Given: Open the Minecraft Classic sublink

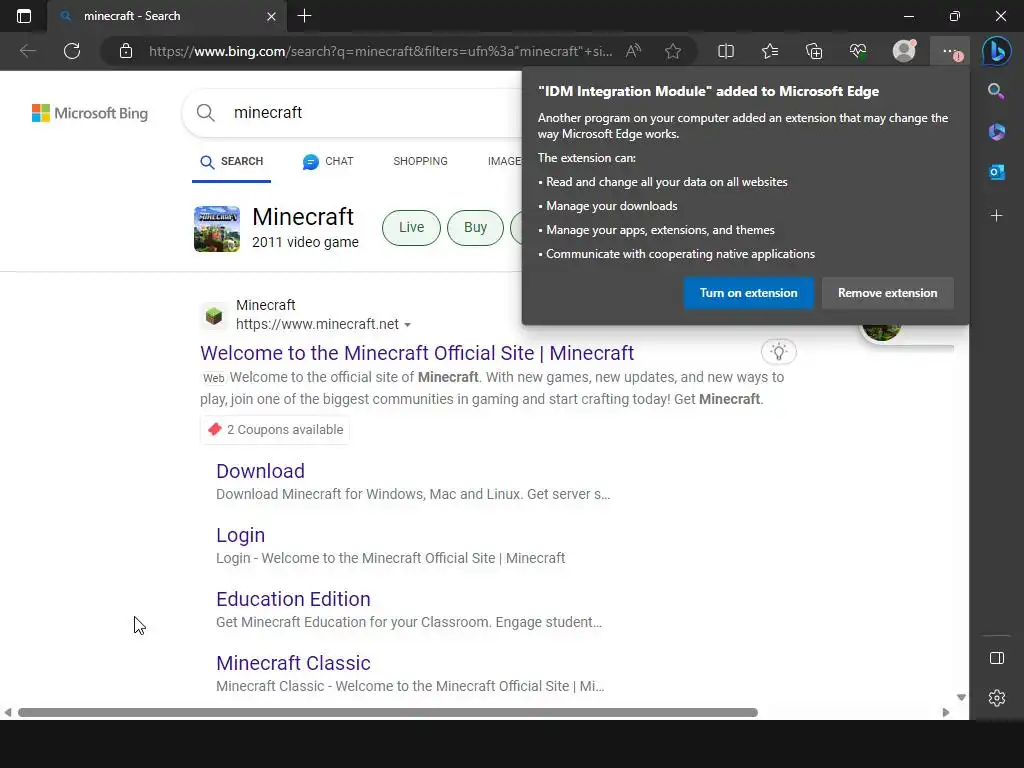Looking at the screenshot, I should point(293,663).
